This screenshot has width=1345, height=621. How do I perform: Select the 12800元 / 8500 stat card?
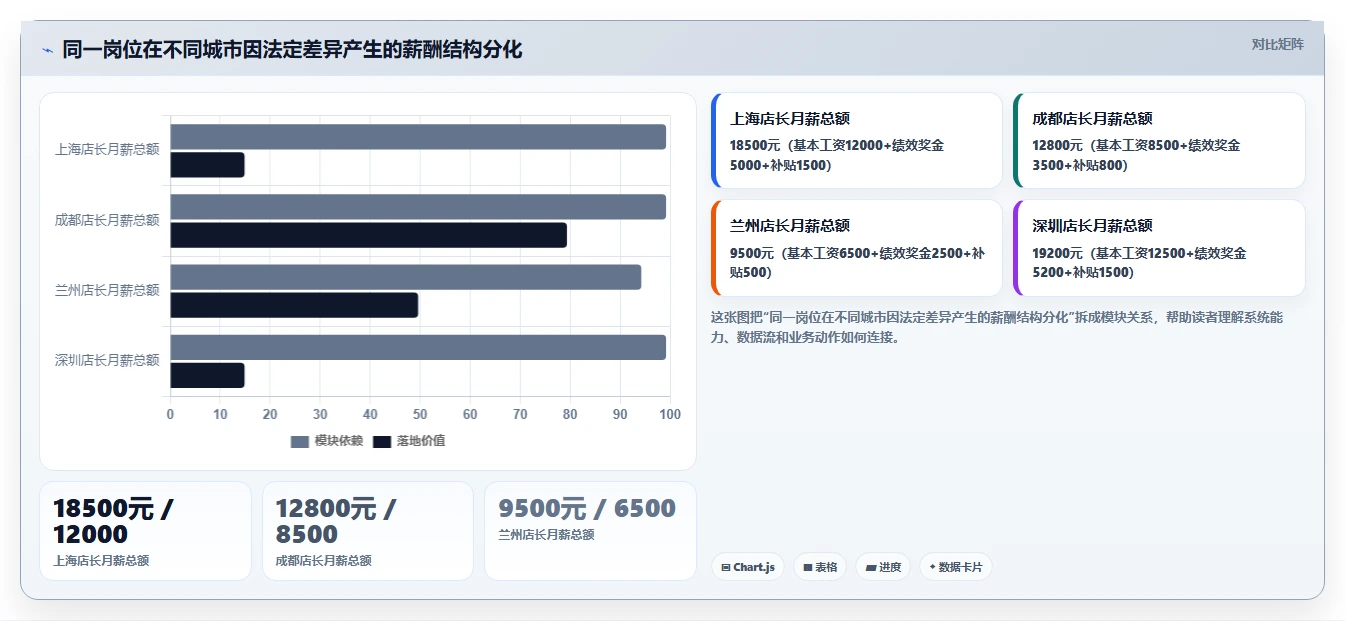(368, 531)
